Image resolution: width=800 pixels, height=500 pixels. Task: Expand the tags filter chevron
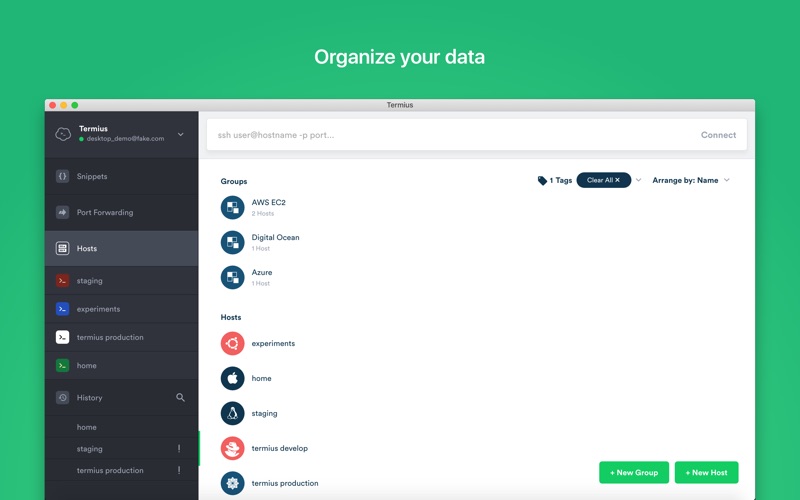(x=639, y=181)
